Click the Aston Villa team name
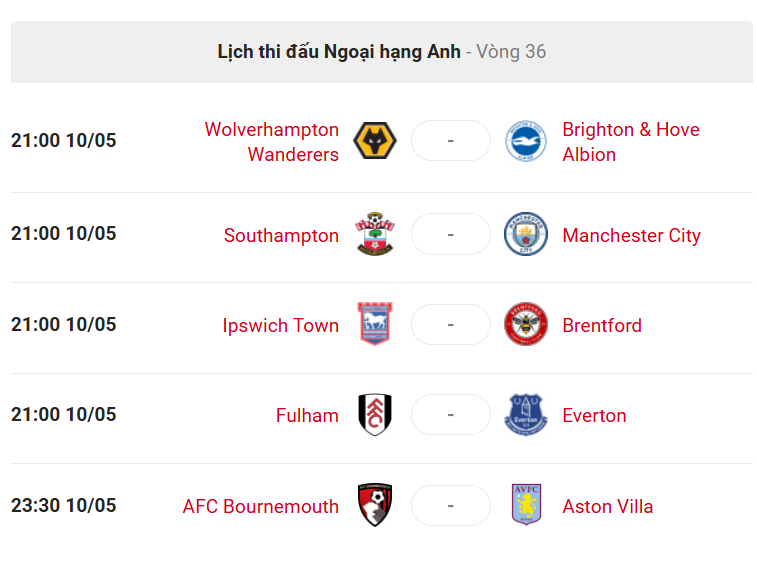 pyautogui.click(x=608, y=507)
